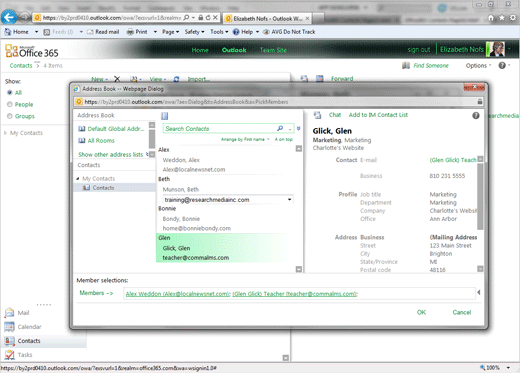Click the delete X icon in contacts toolbar
520x373 pixels.
point(117,79)
